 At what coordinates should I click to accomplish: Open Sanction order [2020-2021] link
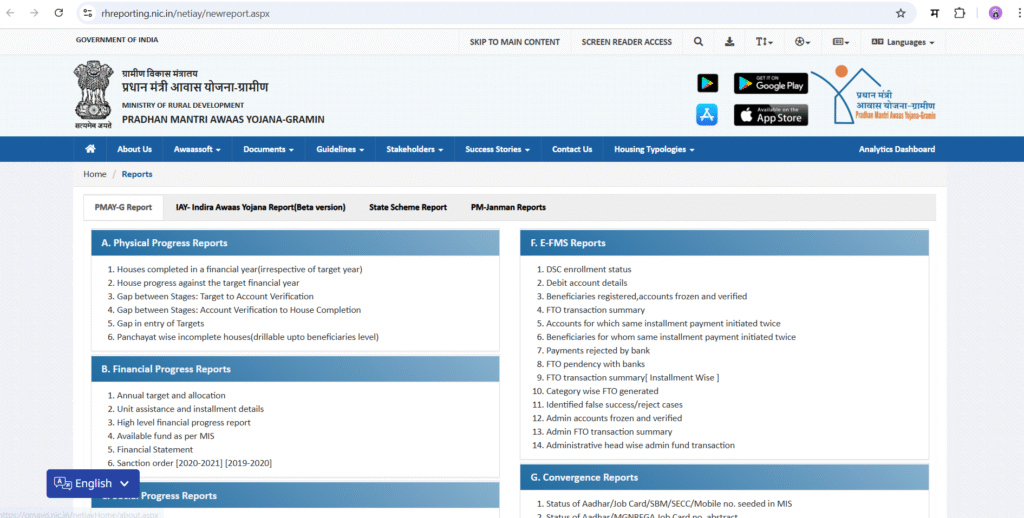(x=199, y=463)
